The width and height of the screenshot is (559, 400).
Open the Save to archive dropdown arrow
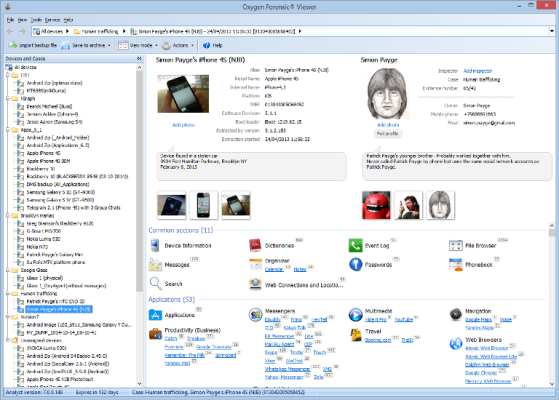pyautogui.click(x=109, y=46)
